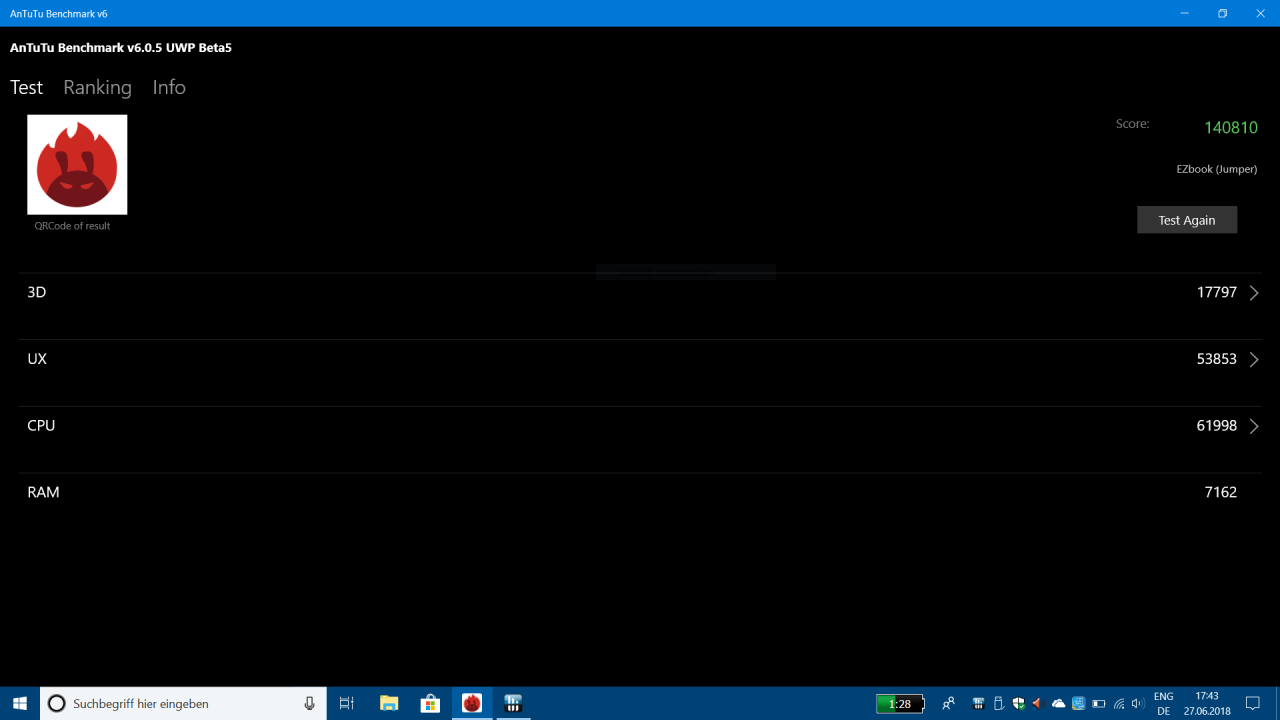Click the Test Again button
Viewport: 1280px width, 720px height.
(1187, 220)
